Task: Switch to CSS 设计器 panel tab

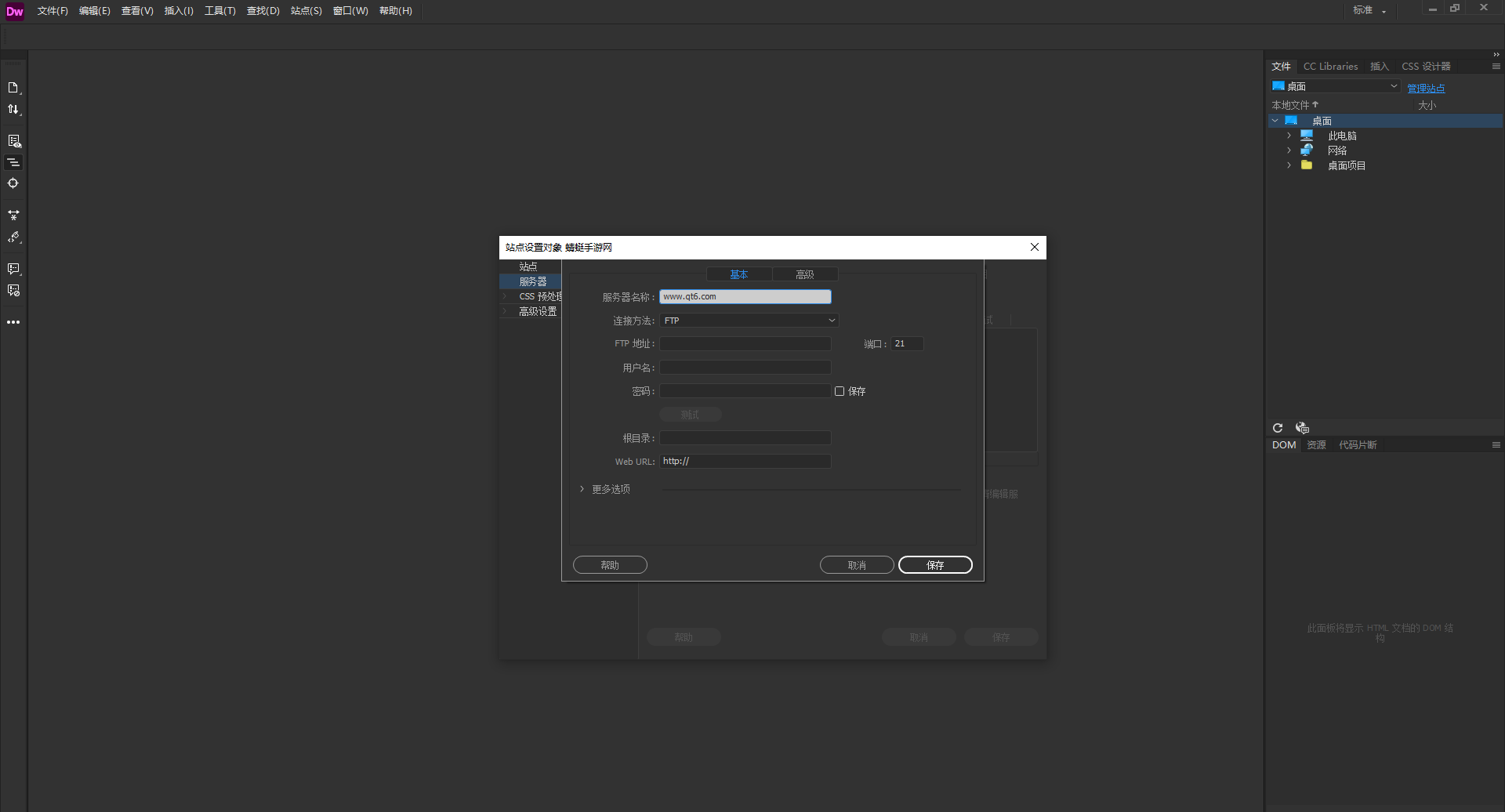Action: tap(1426, 67)
